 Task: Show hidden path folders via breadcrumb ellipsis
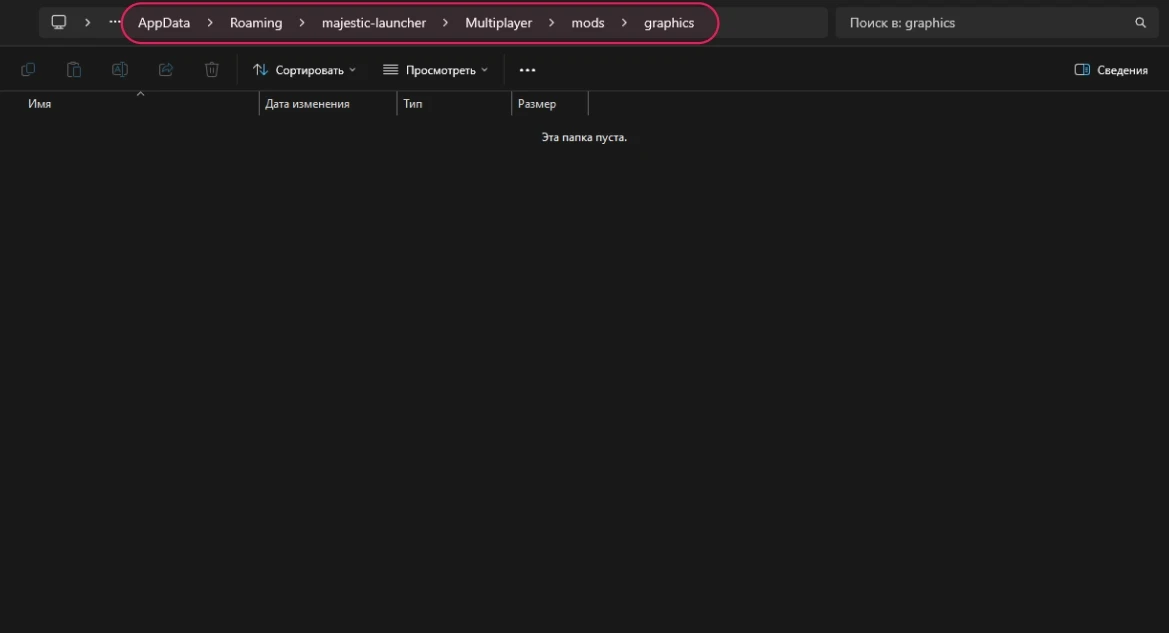114,23
